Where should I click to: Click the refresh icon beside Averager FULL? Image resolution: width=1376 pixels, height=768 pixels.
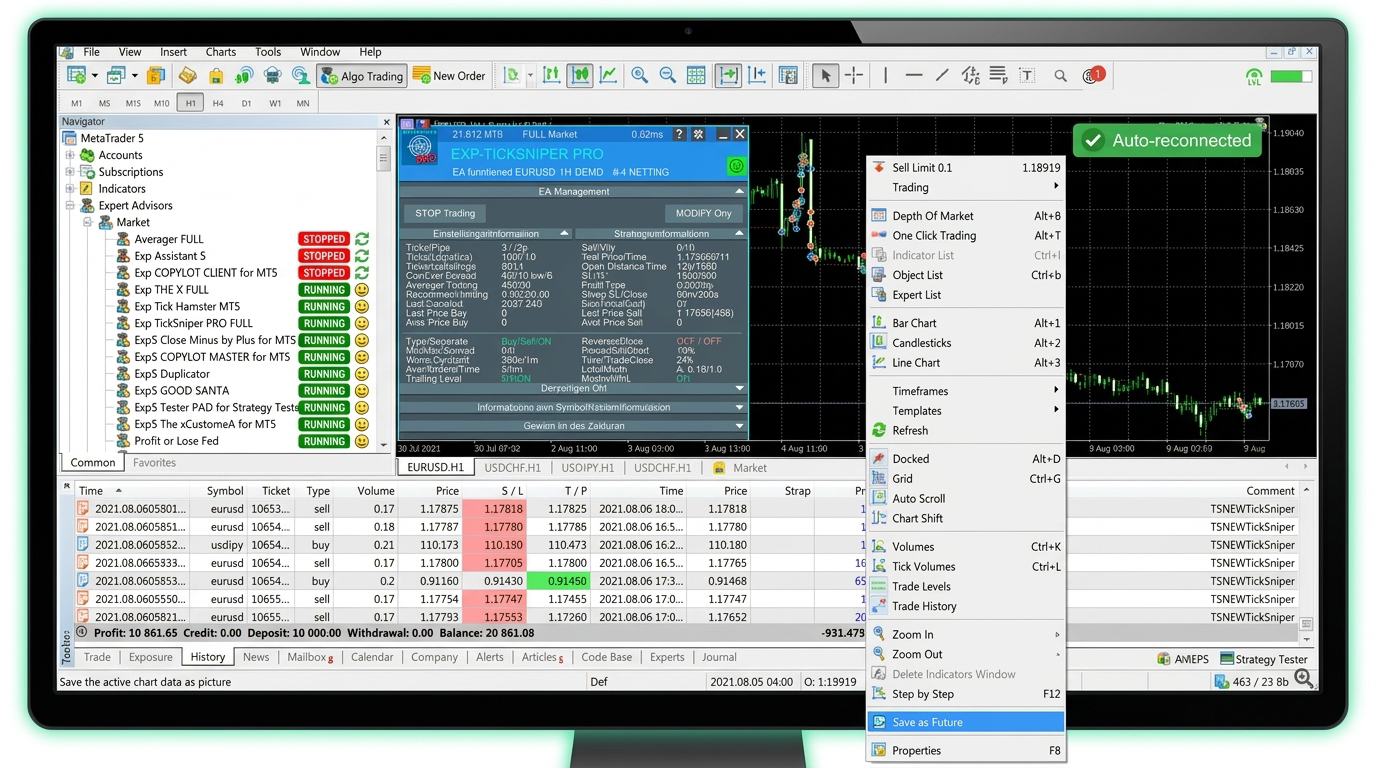click(362, 239)
